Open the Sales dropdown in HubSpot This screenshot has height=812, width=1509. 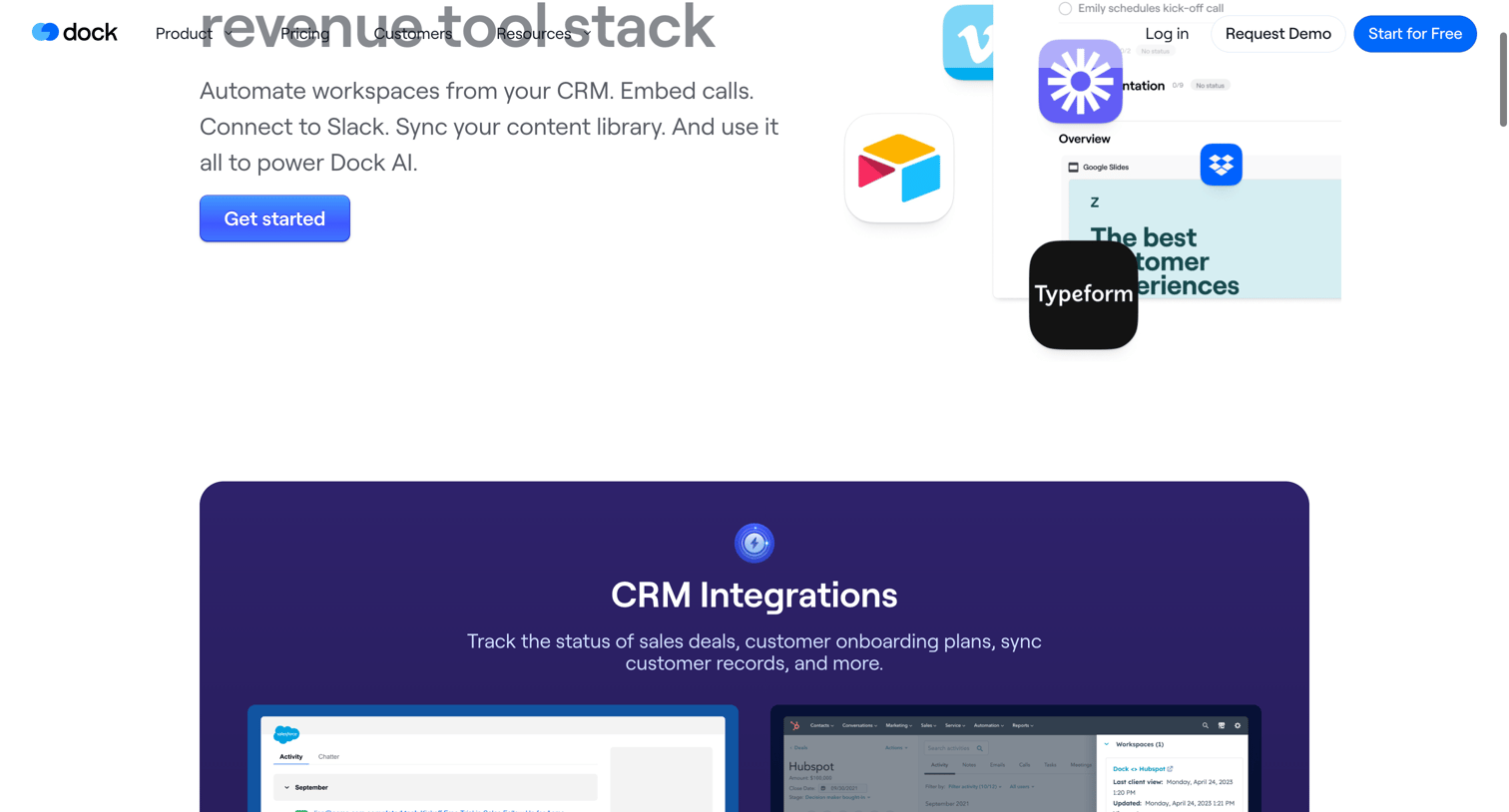click(928, 725)
